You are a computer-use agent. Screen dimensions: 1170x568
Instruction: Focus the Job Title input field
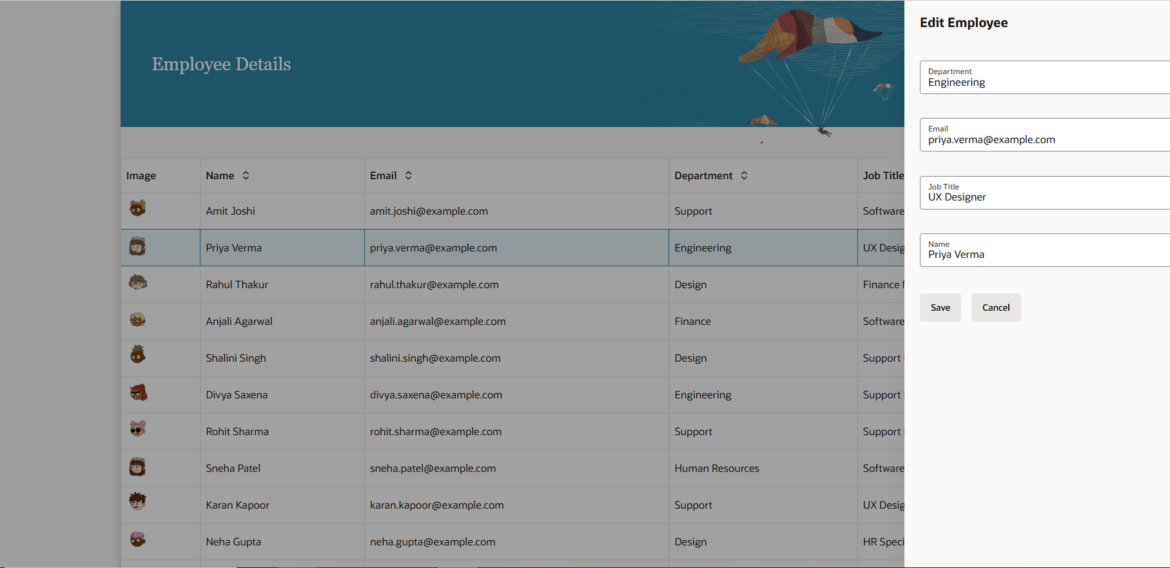(x=1045, y=193)
